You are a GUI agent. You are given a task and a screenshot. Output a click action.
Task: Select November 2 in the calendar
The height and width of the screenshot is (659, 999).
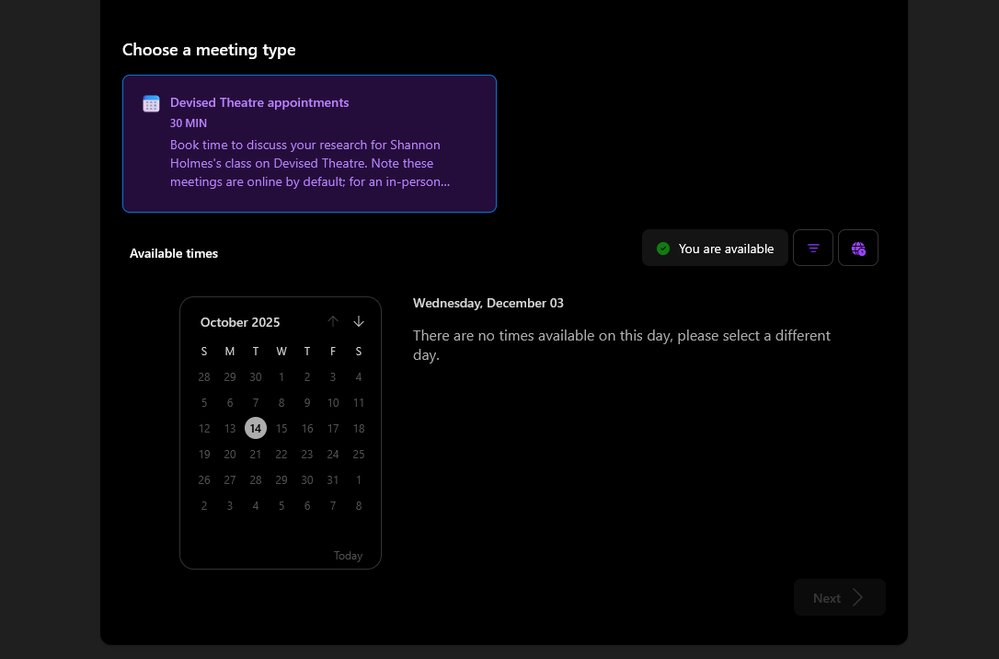tap(204, 506)
